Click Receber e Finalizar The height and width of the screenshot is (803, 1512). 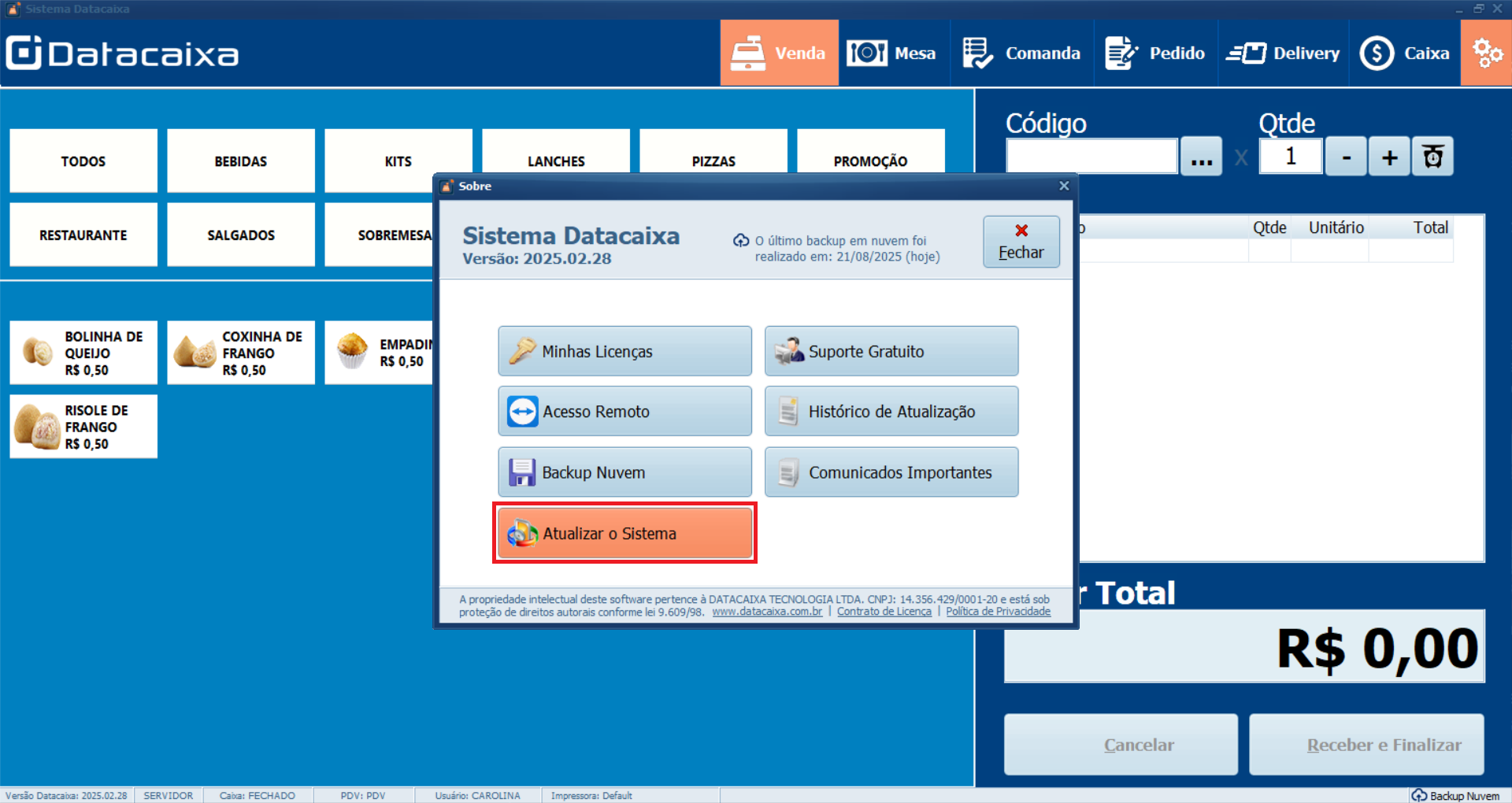tap(1366, 744)
